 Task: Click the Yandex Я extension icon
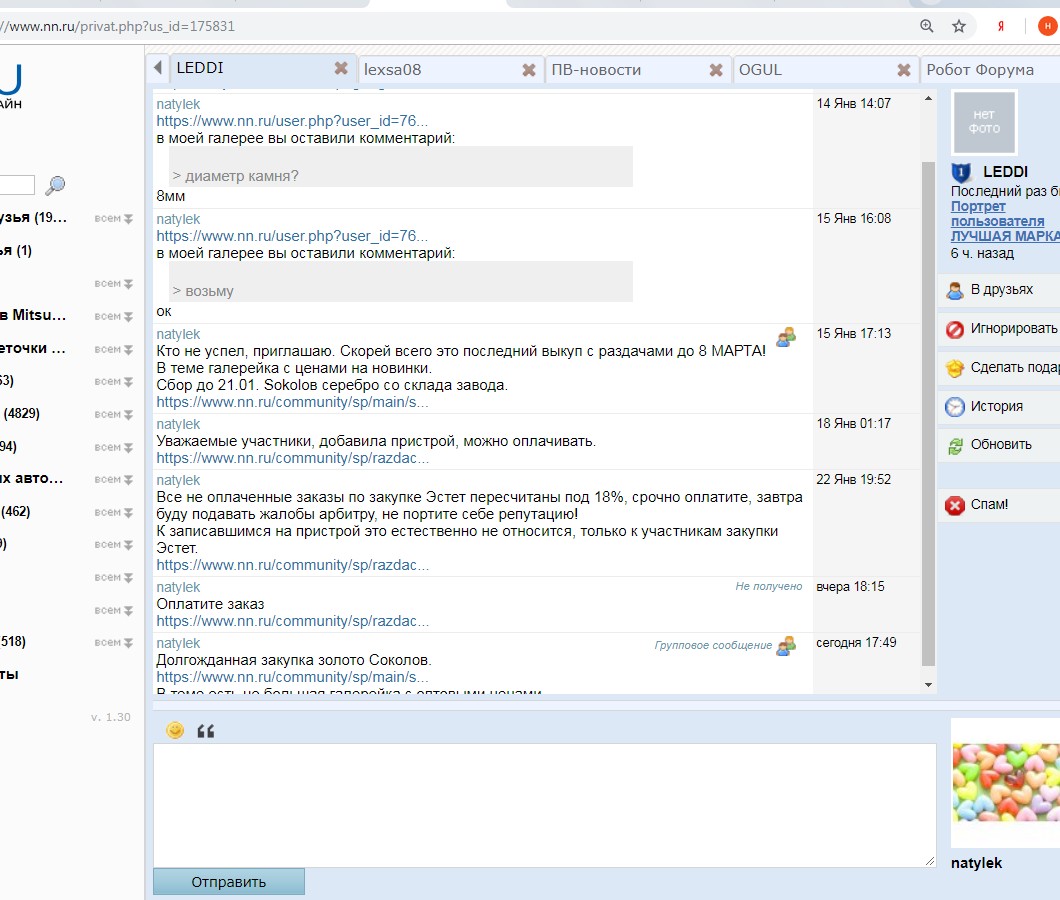click(1001, 26)
